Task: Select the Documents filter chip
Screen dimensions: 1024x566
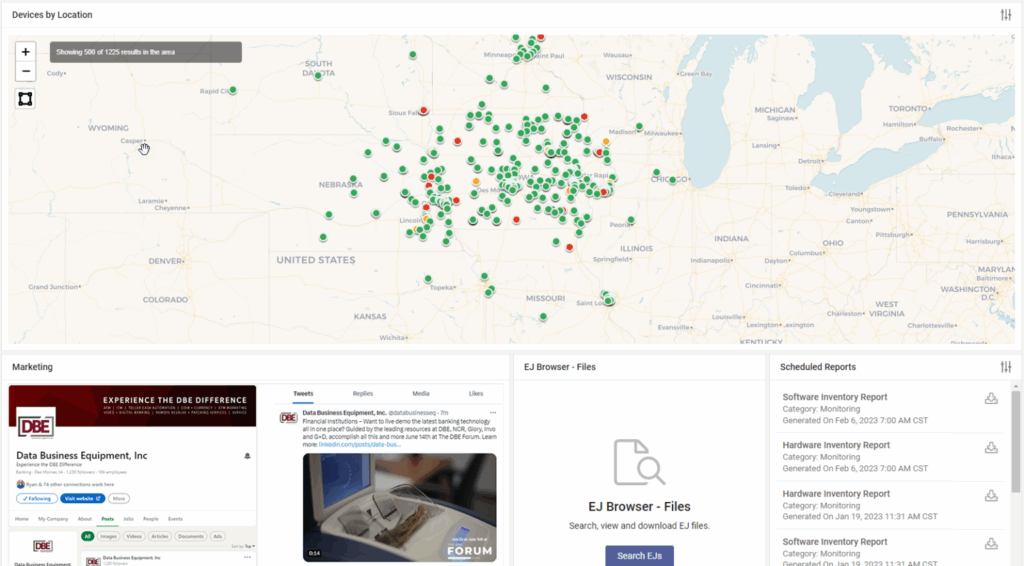Action: point(191,536)
